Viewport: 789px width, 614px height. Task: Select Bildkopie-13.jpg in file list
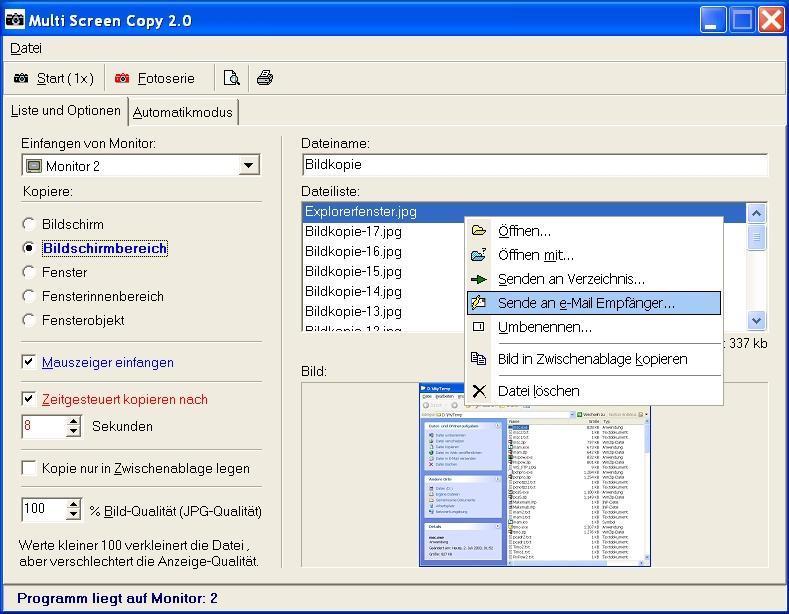pyautogui.click(x=353, y=312)
